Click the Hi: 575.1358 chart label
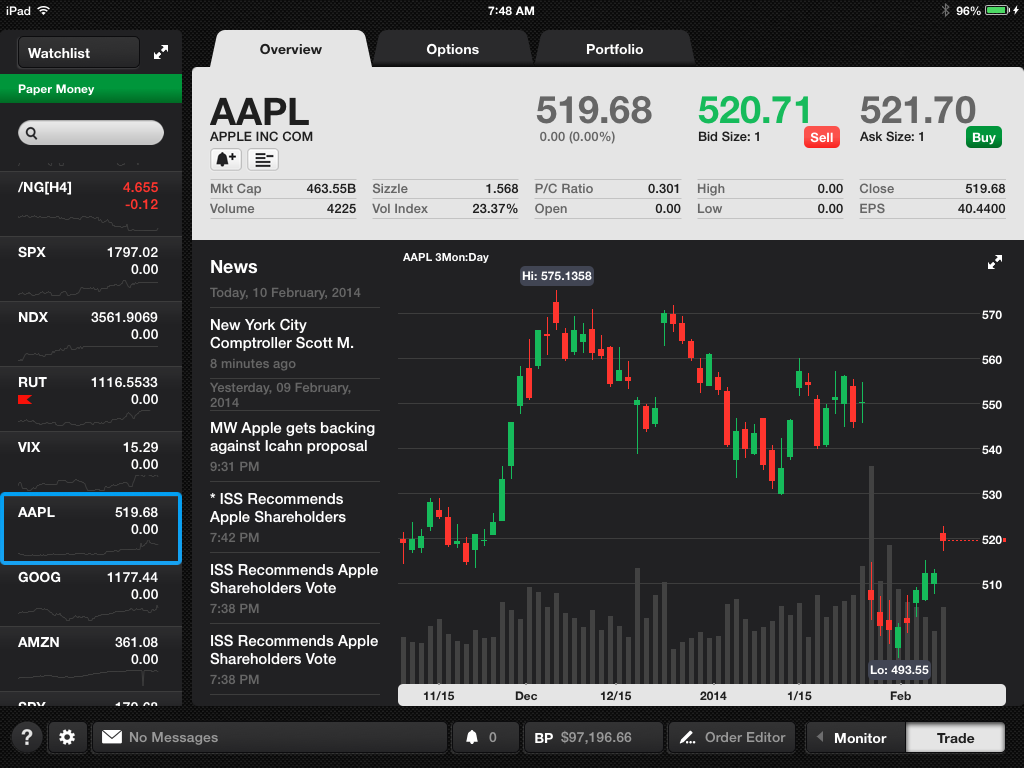The height and width of the screenshot is (768, 1024). 556,276
